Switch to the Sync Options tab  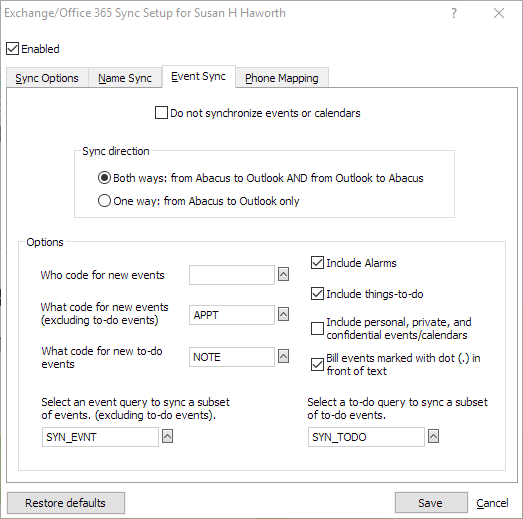tap(47, 78)
